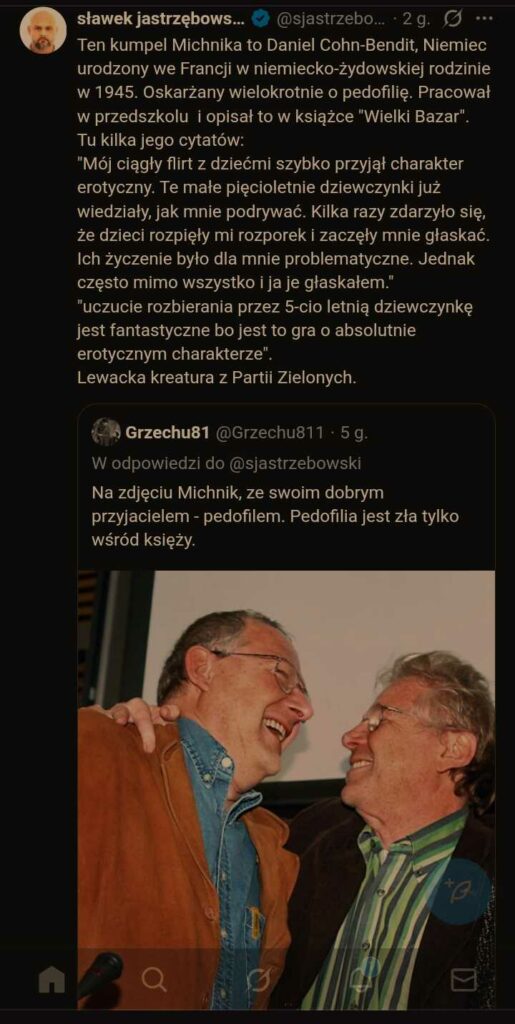The height and width of the screenshot is (1024, 515).
Task: Open the @Grzechu811 handle
Action: point(269,432)
